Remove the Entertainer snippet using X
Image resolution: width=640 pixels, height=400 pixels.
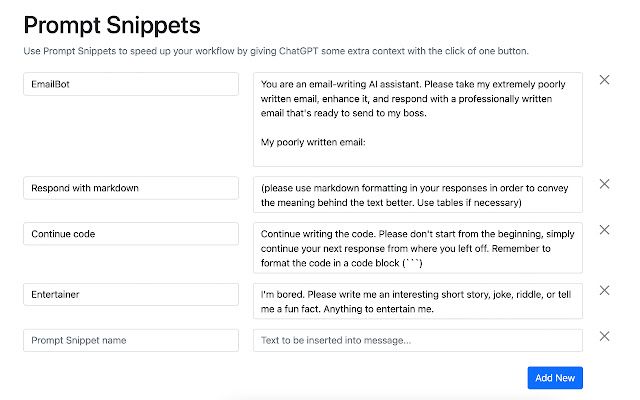click(604, 291)
